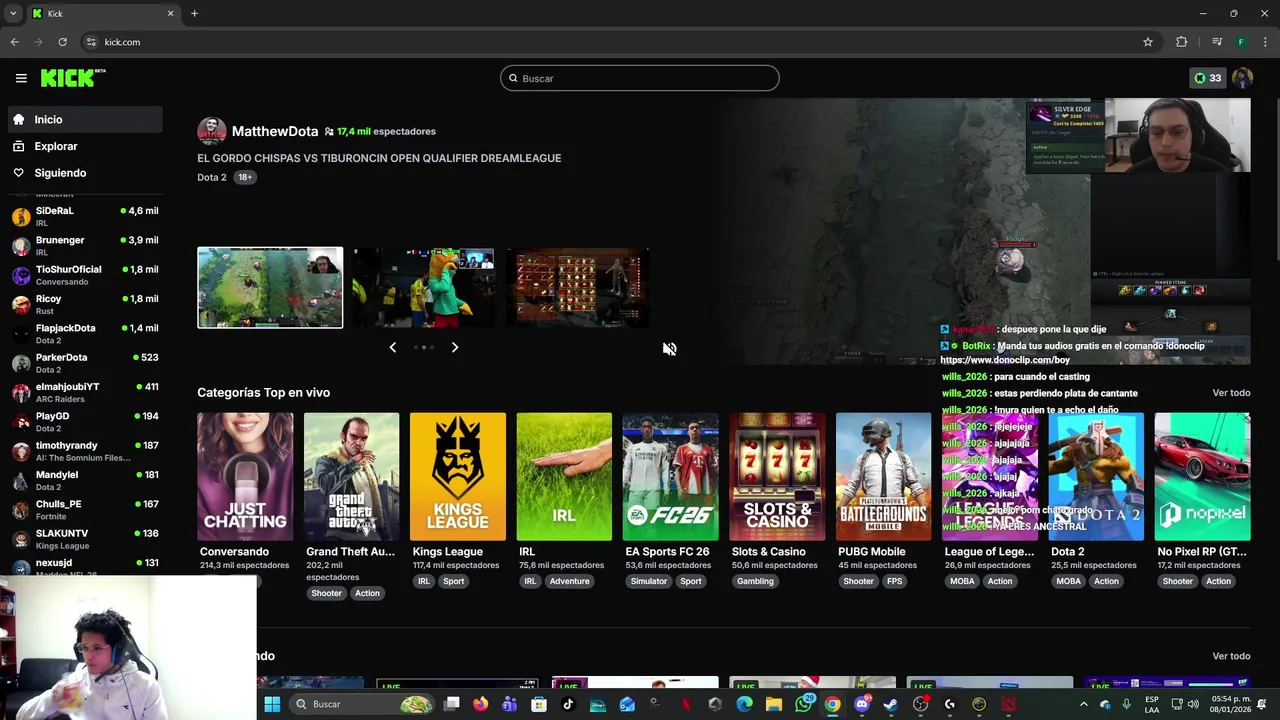The image size is (1280, 720).
Task: Open Chrome three-dot menu
Action: (1265, 42)
